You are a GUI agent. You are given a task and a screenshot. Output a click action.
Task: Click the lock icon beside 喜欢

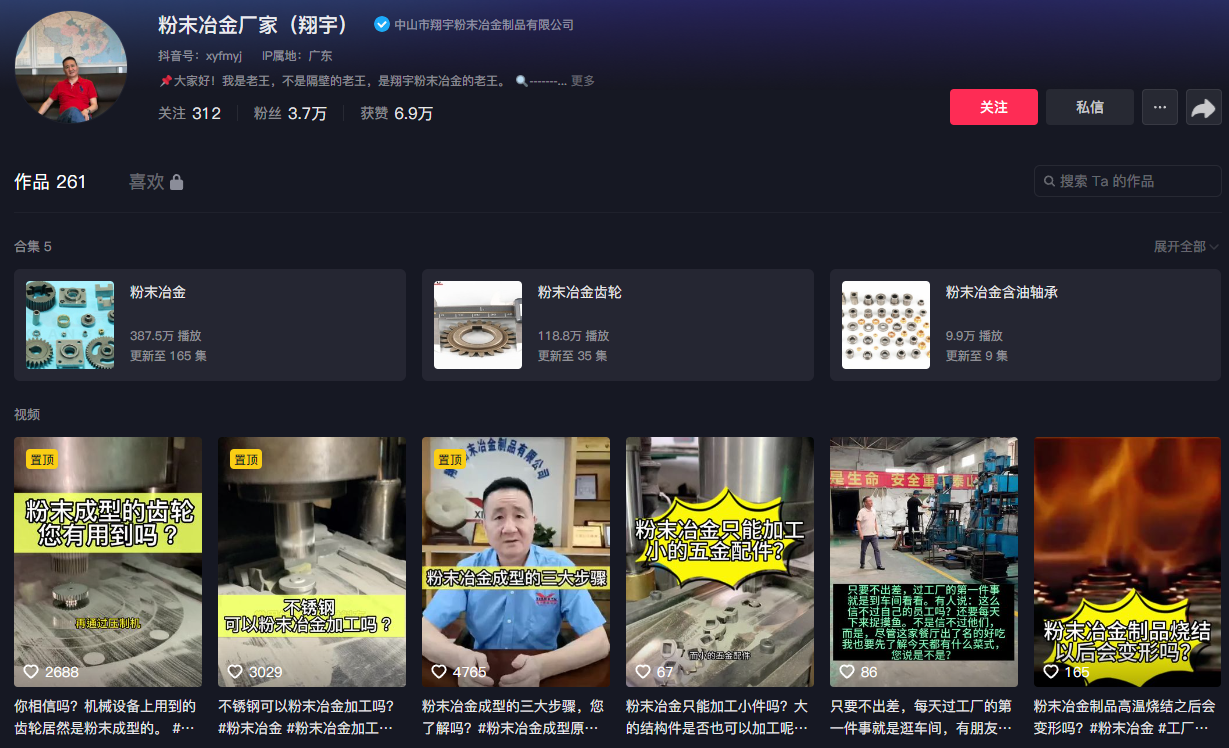pyautogui.click(x=176, y=182)
